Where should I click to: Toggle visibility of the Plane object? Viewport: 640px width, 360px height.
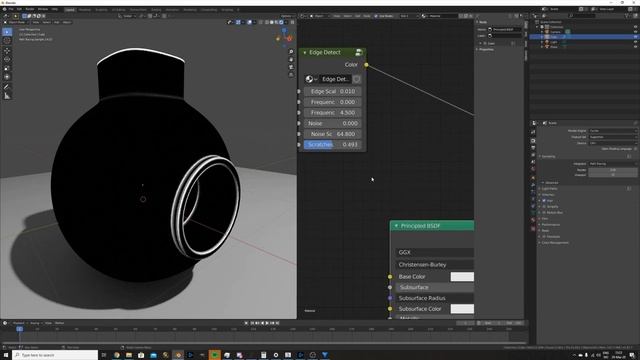pyautogui.click(x=635, y=47)
